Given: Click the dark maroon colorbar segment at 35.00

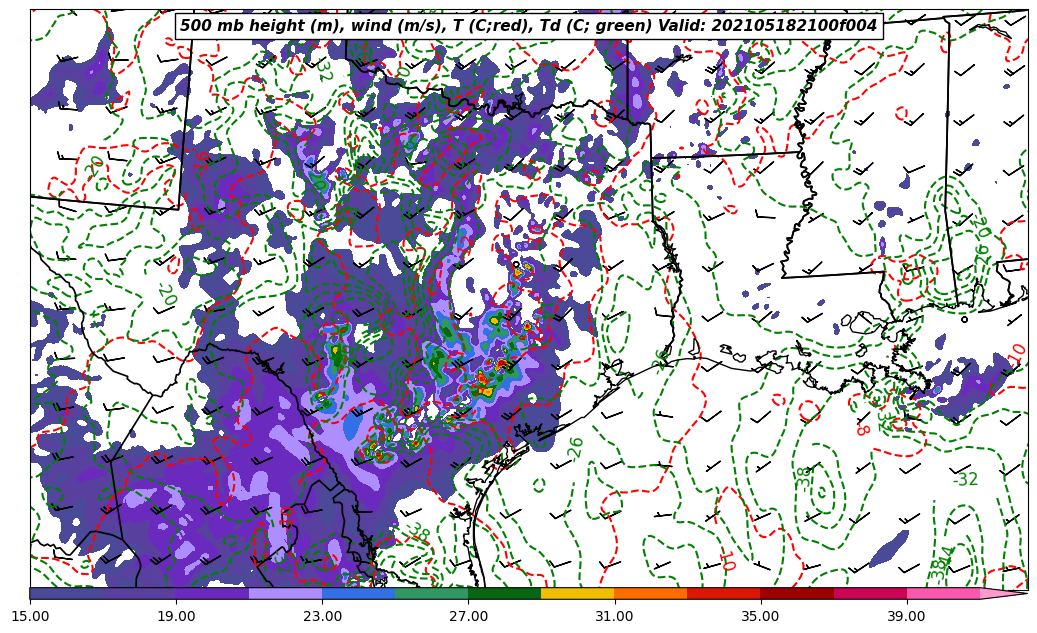Looking at the screenshot, I should (797, 593).
